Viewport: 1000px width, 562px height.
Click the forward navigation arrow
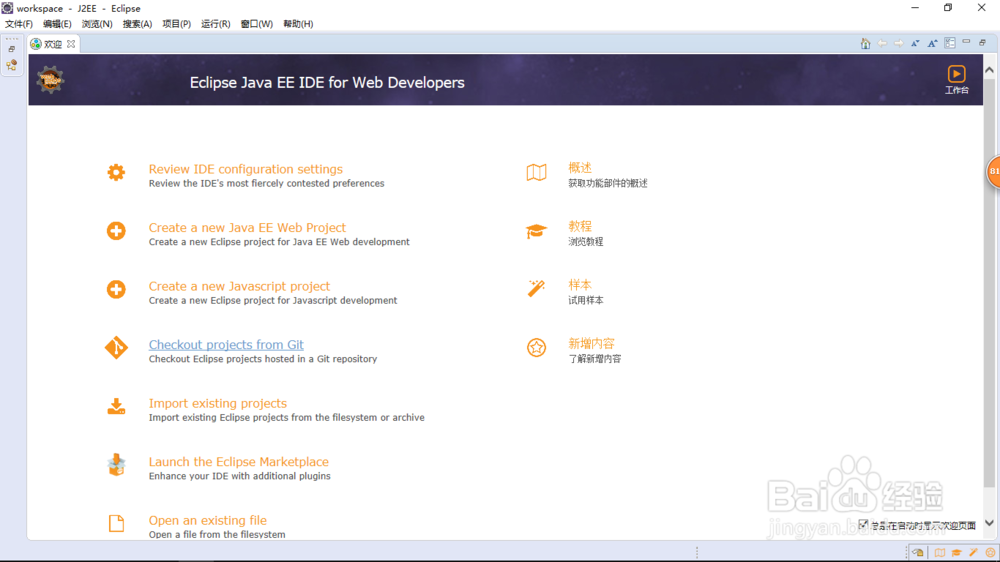tap(899, 43)
